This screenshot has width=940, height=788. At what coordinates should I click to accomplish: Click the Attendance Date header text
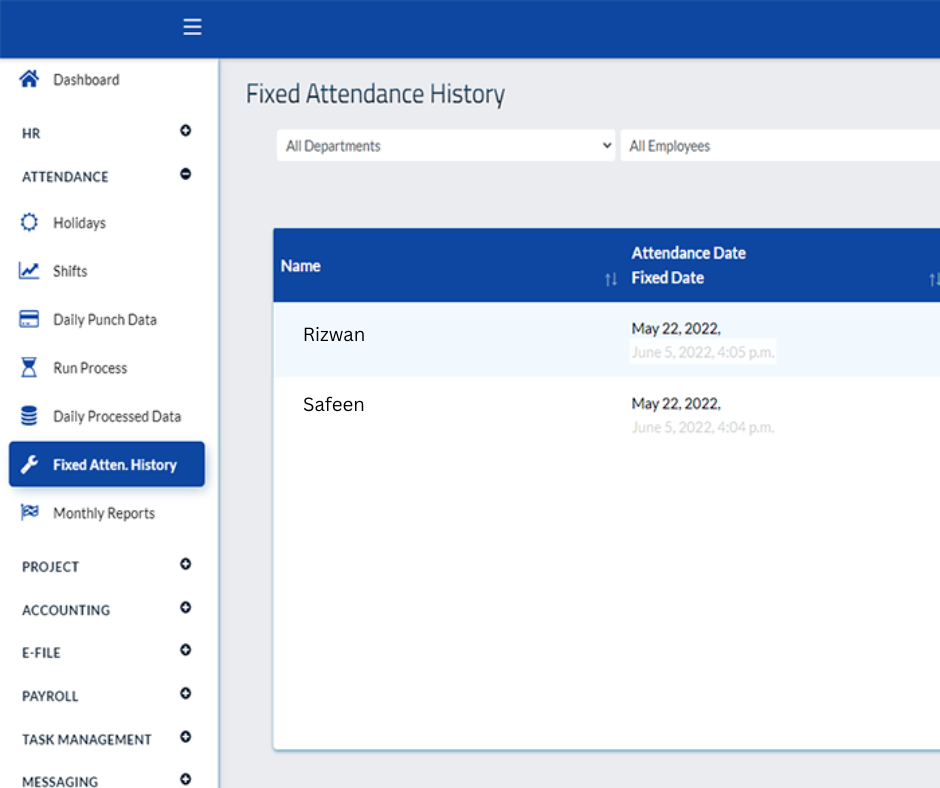tap(688, 253)
